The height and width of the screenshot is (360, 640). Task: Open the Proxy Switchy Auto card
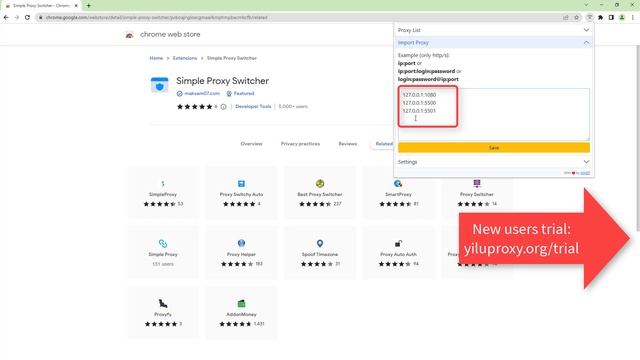(x=241, y=192)
